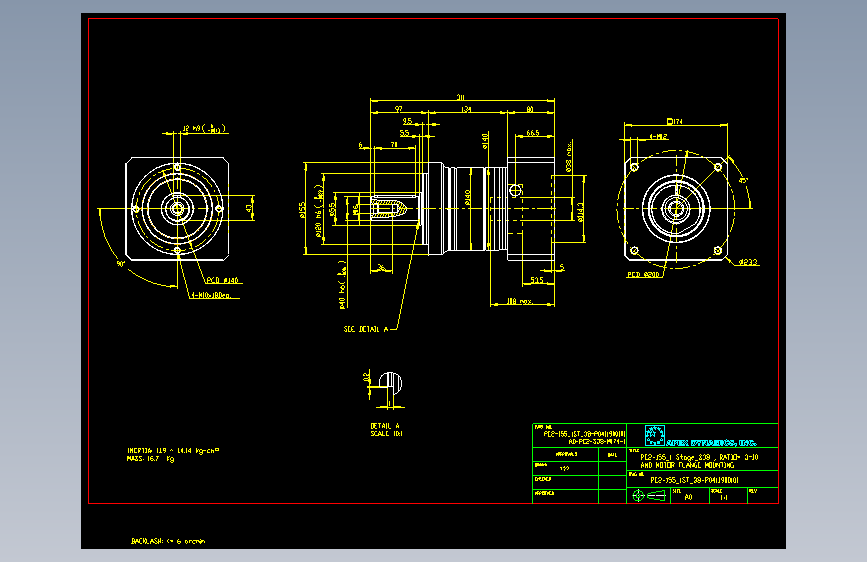Select the 80 length dimension at top right
Screen dimensions: 867x562
point(530,109)
